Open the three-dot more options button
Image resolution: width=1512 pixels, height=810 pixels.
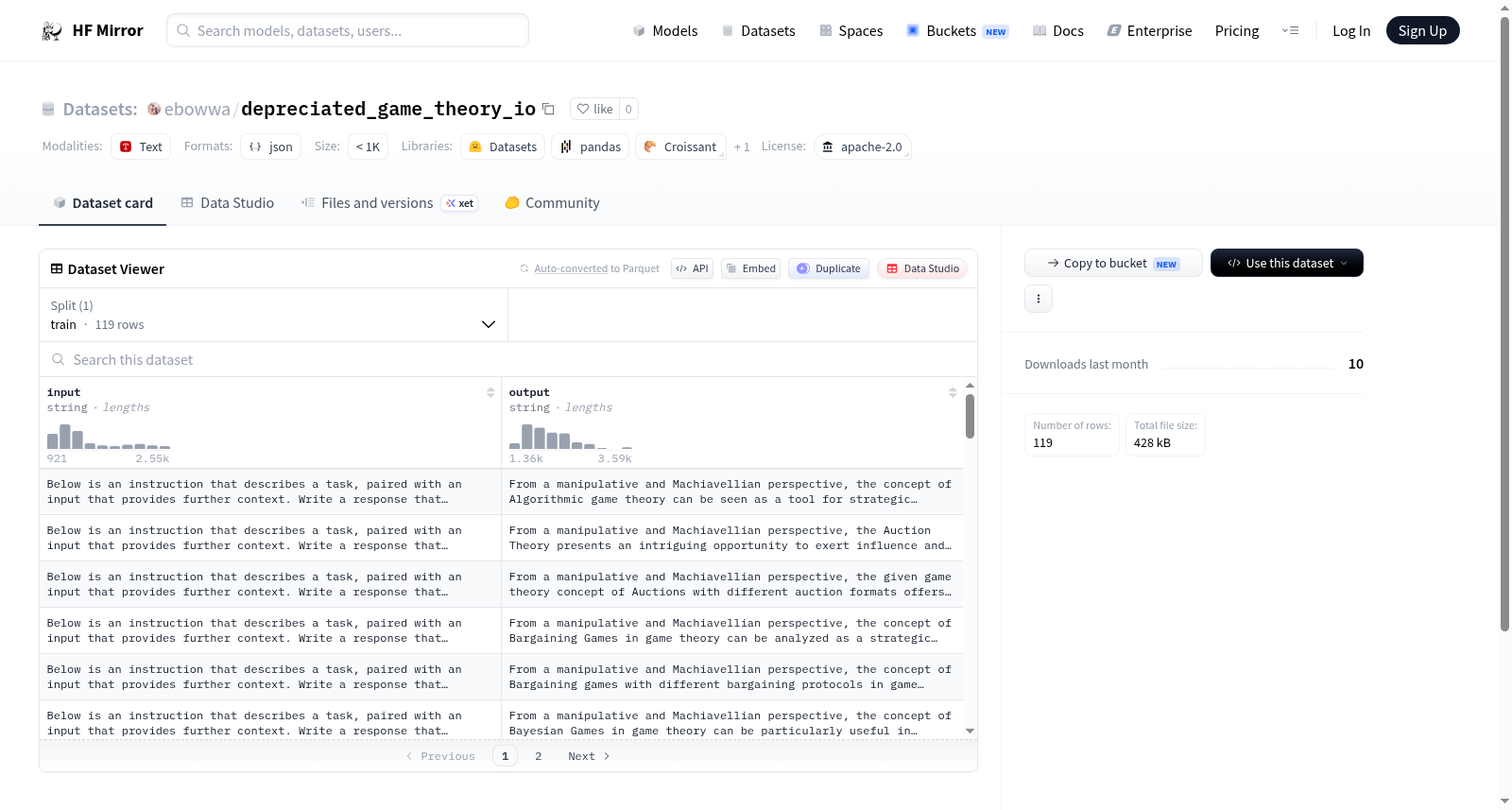[x=1039, y=299]
